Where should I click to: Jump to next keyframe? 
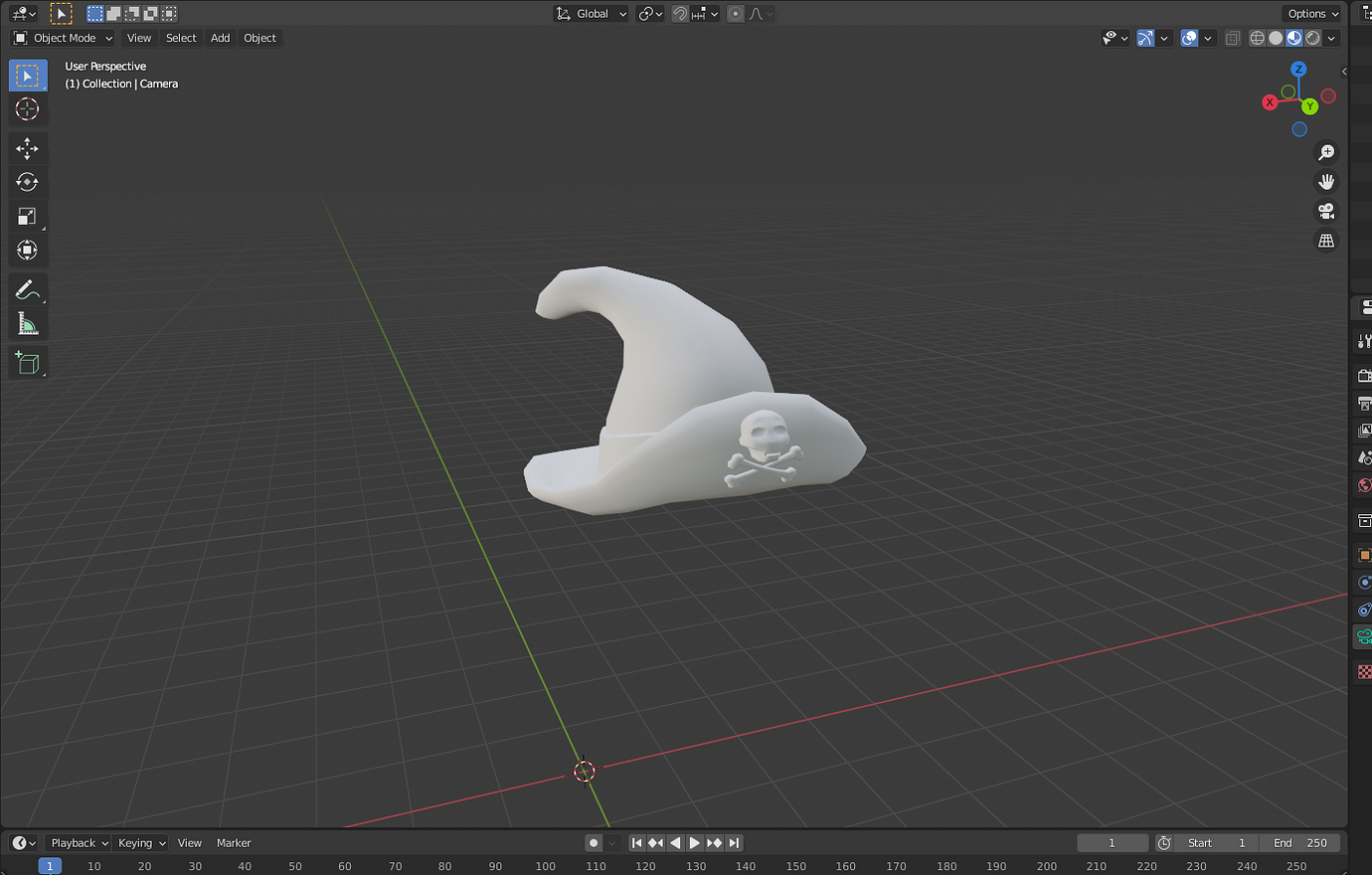coord(714,843)
